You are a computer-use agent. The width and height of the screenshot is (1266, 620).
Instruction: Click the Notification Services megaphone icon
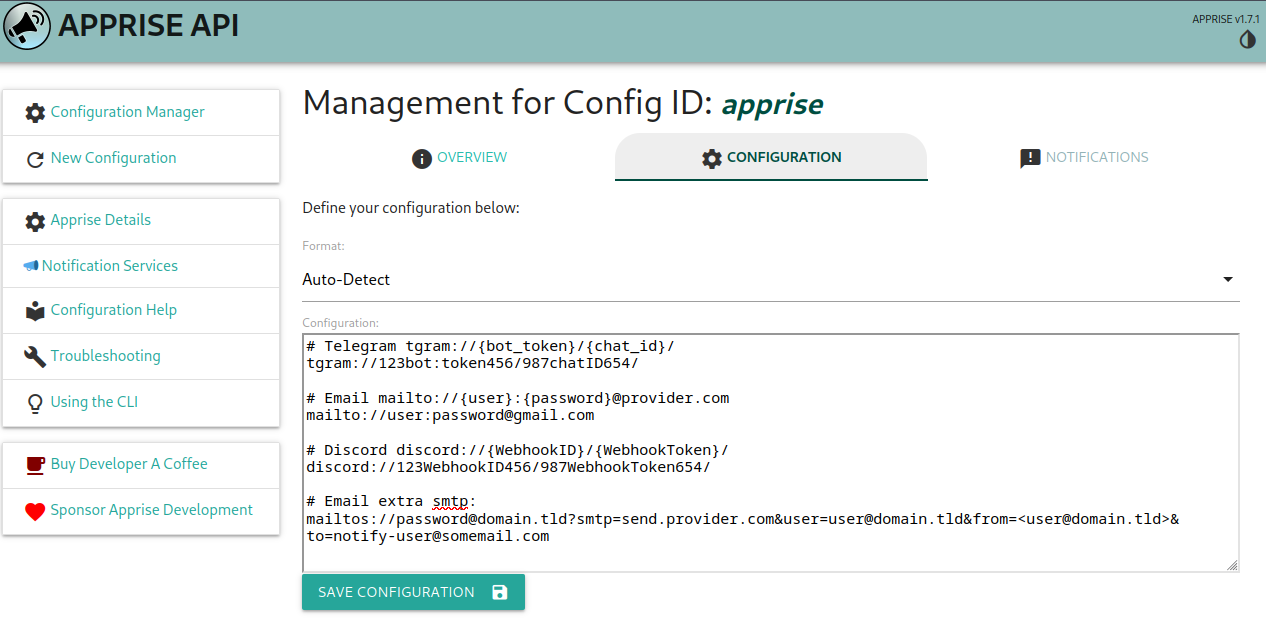point(30,266)
